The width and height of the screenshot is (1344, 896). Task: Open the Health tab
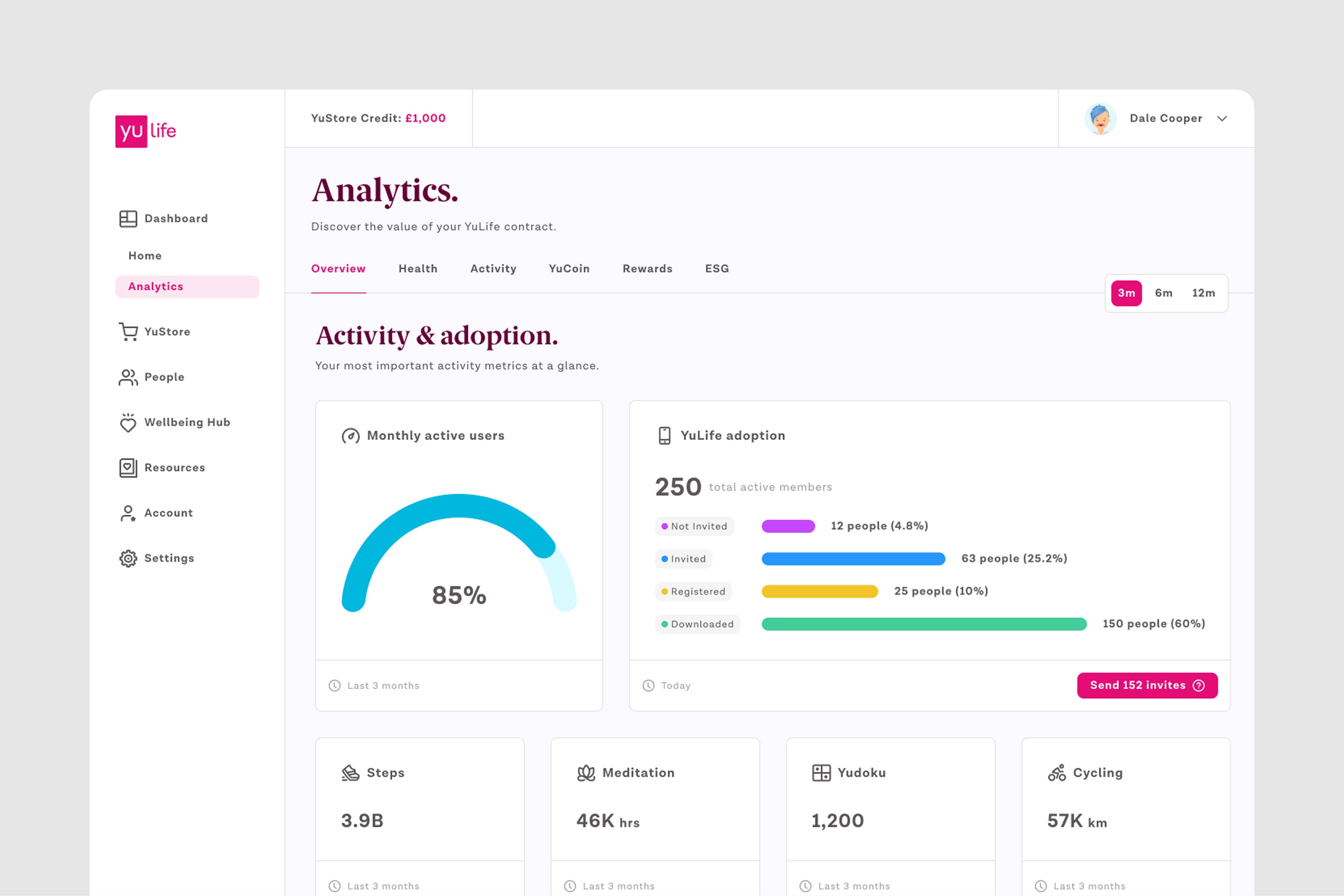point(418,269)
